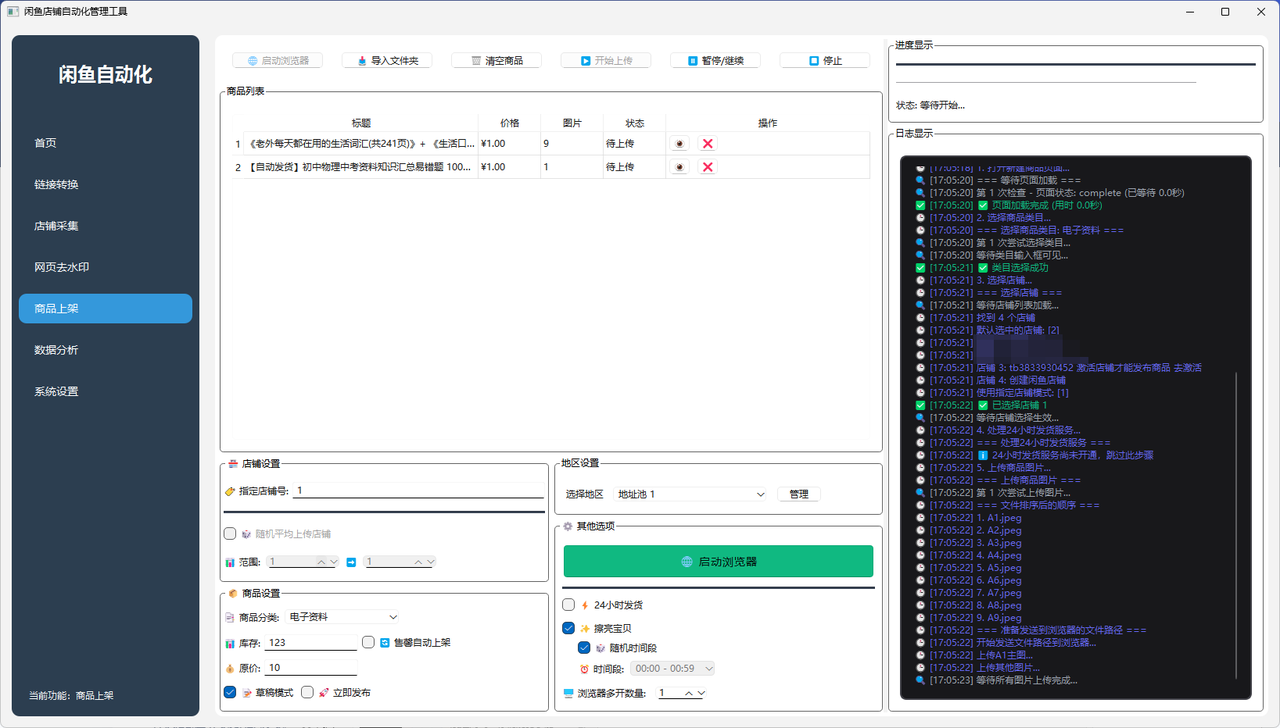Click the 暂停/继续 pause-resume button
This screenshot has height=728, width=1280.
[x=715, y=61]
